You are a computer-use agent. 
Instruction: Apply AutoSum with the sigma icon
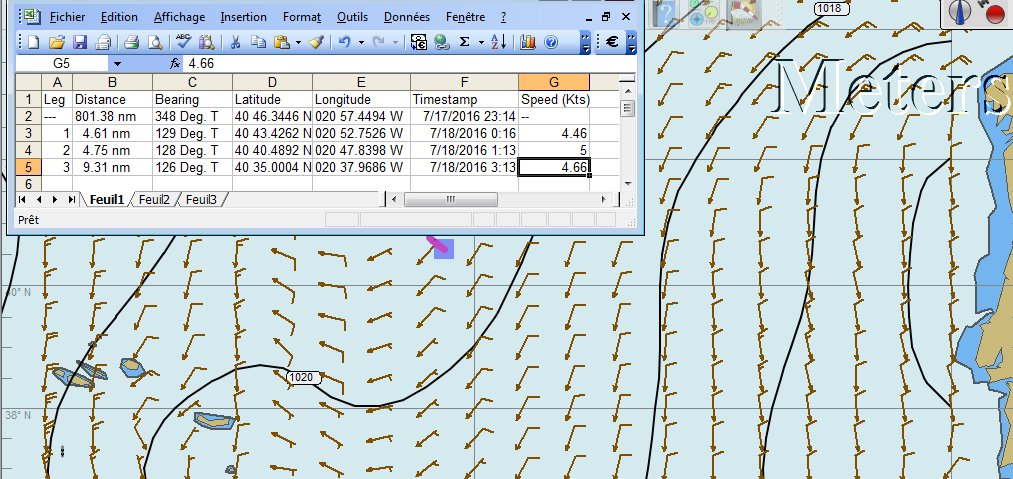464,43
